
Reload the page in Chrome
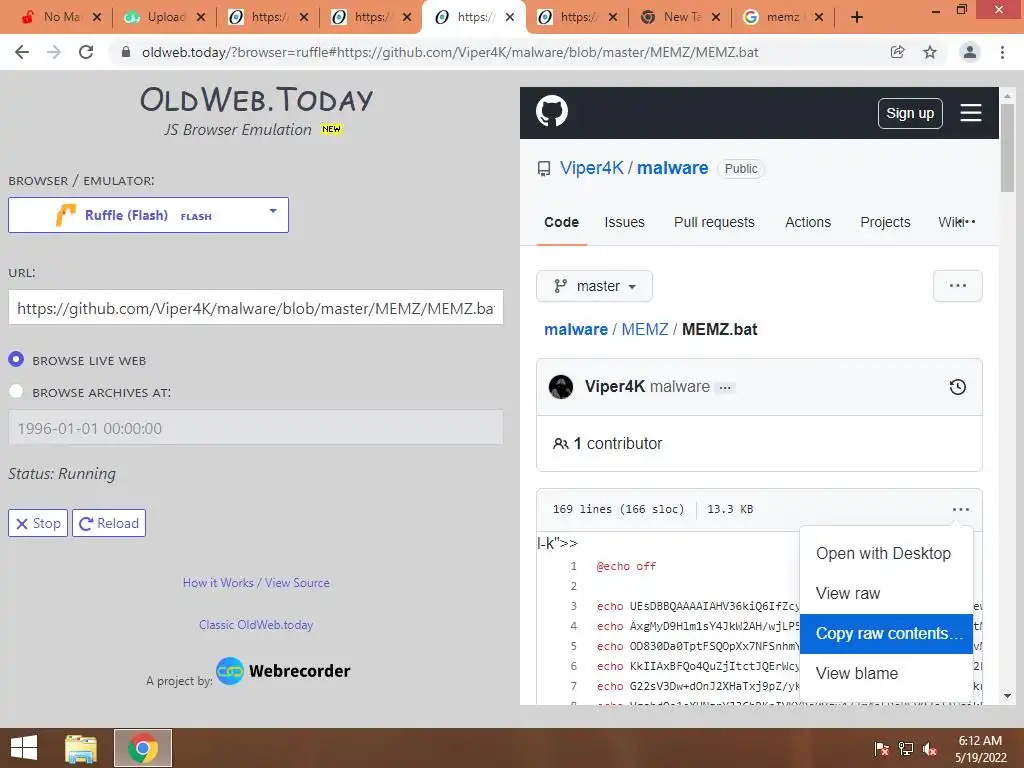click(86, 52)
